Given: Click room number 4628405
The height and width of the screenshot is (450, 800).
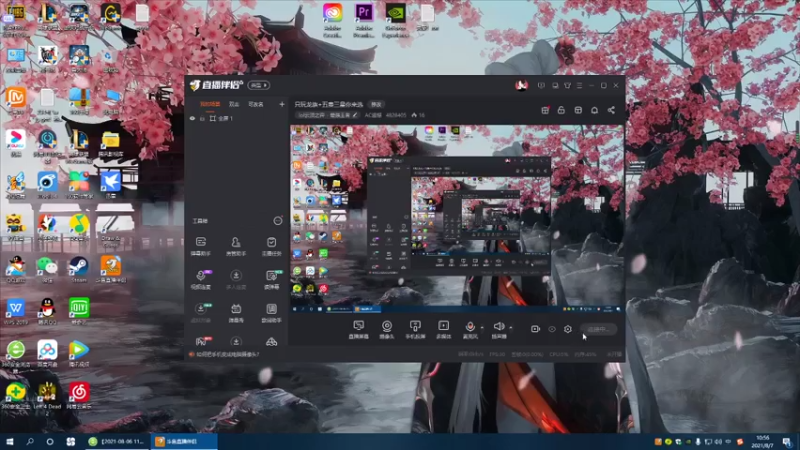Looking at the screenshot, I should pyautogui.click(x=396, y=115).
